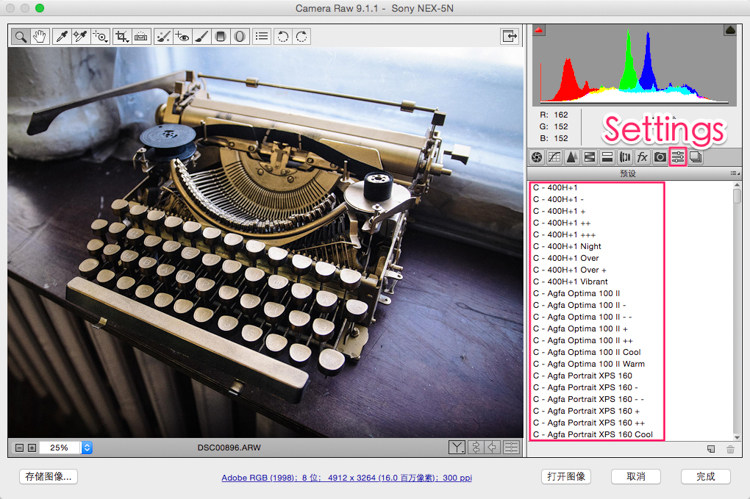Select the Straighten tool
Viewport: 750px width, 499px height.
point(141,36)
